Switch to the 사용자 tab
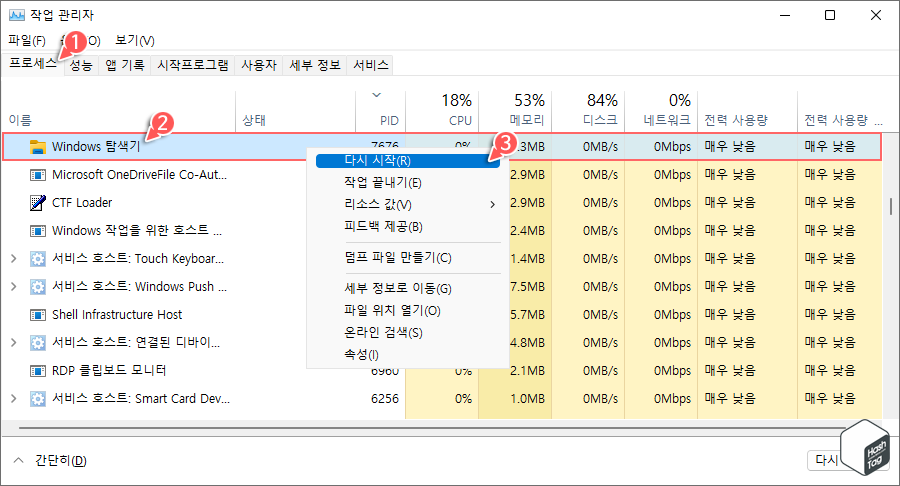Screen dimensions: 900x486 [x=259, y=65]
